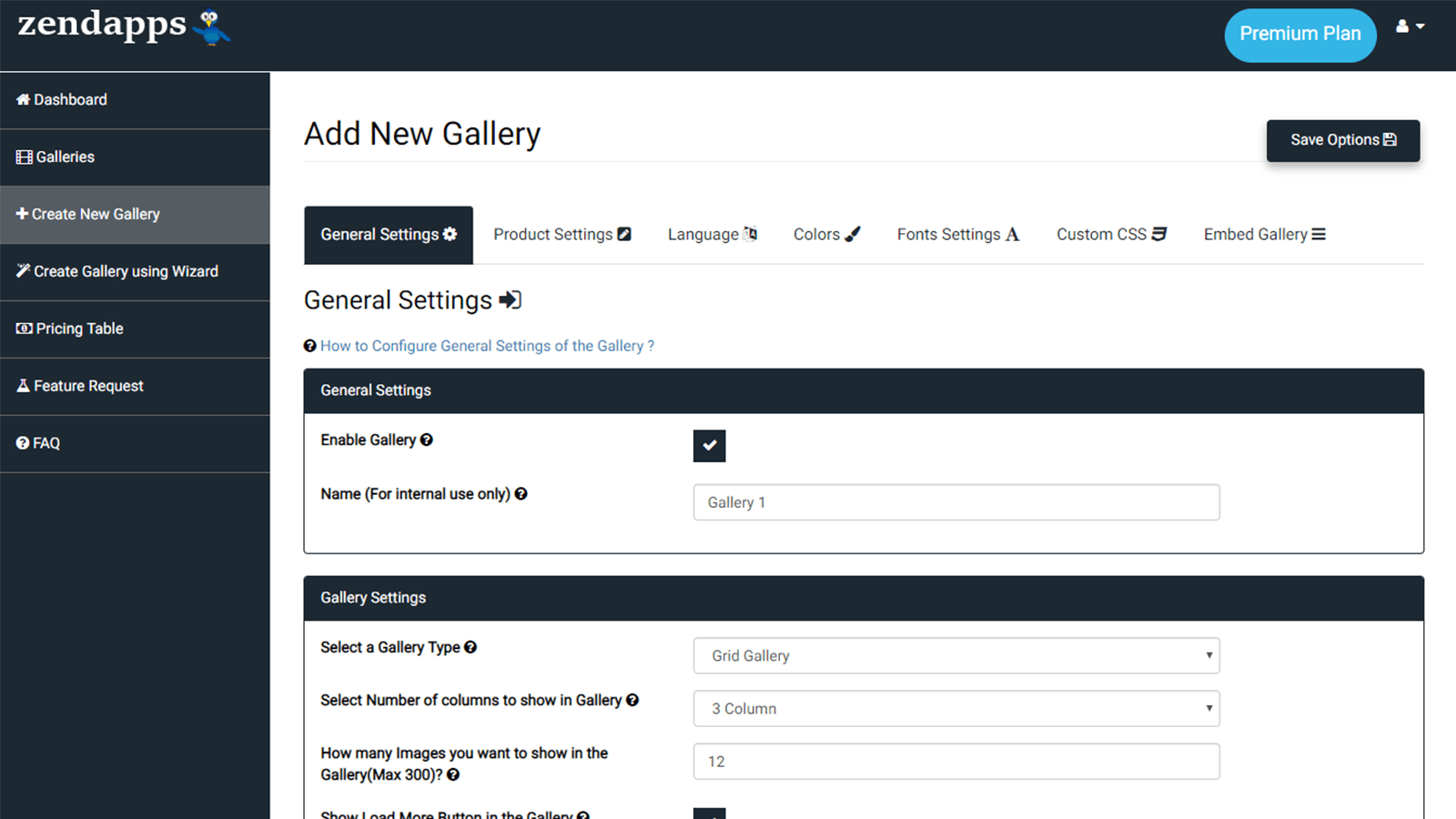Select Create New Gallery in the sidebar
This screenshot has width=1456, height=819.
[x=135, y=215]
